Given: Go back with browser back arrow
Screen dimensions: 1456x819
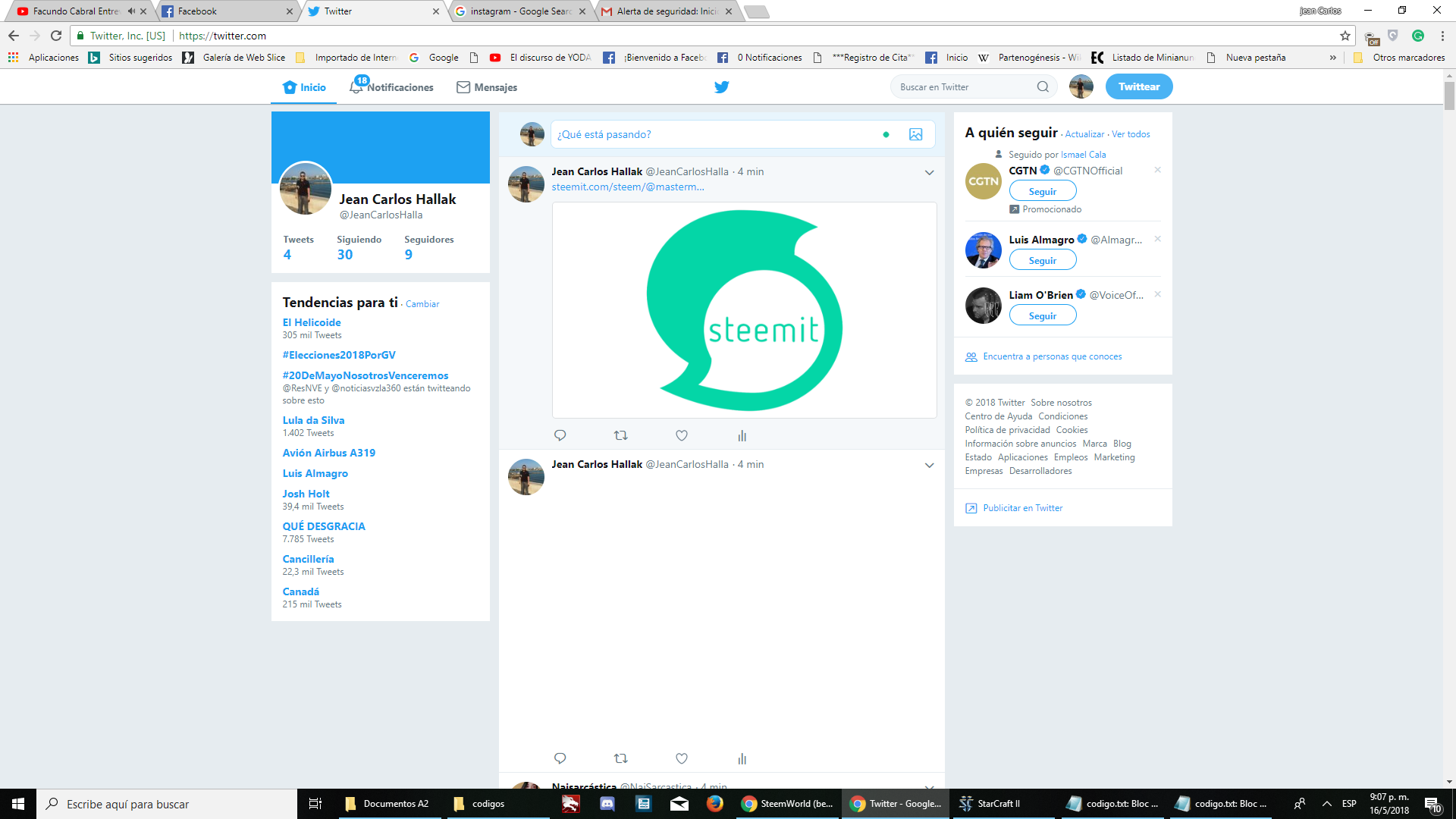Looking at the screenshot, I should click(x=14, y=36).
